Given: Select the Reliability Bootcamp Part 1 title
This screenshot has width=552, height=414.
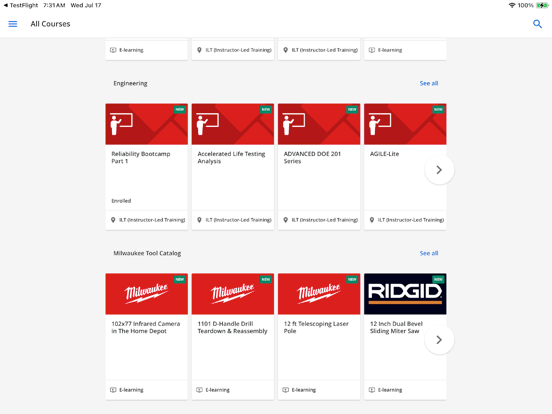Looking at the screenshot, I should (141, 157).
